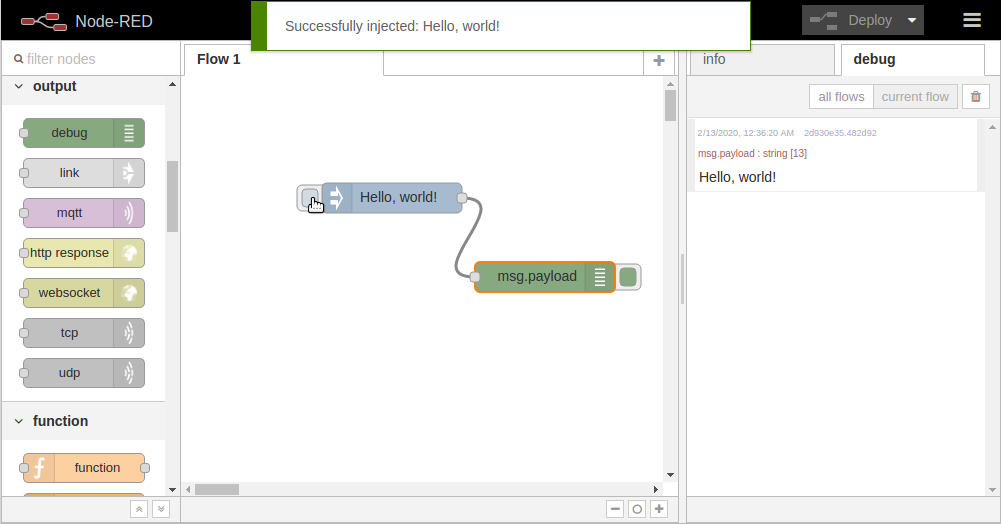The image size is (1001, 524).
Task: Reset canvas zoom with circle button
Action: pos(636,509)
